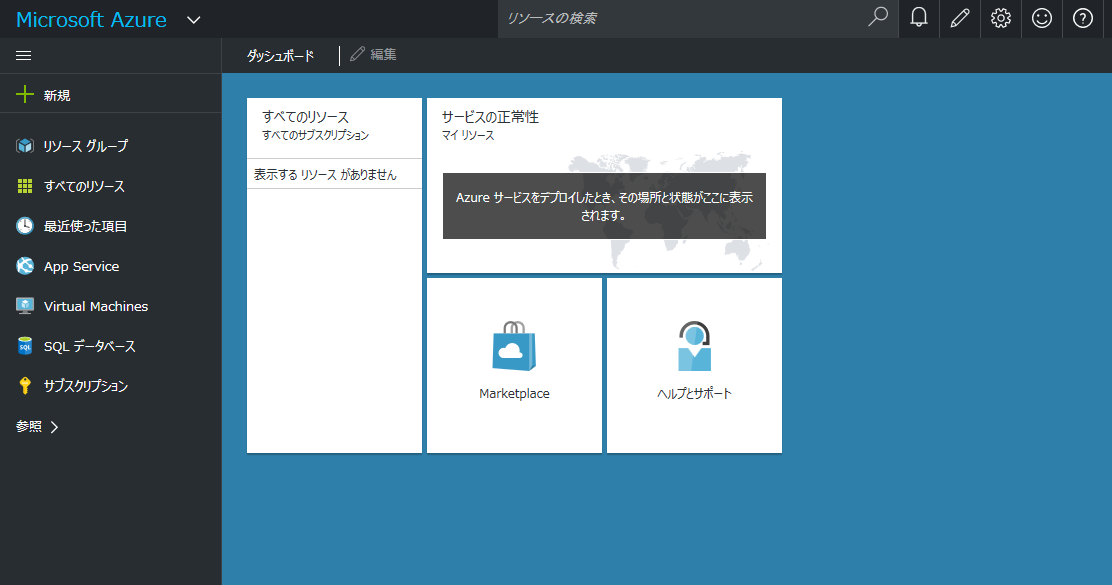Click the Microsoft Azure logo text
1112x585 pixels.
[x=91, y=19]
